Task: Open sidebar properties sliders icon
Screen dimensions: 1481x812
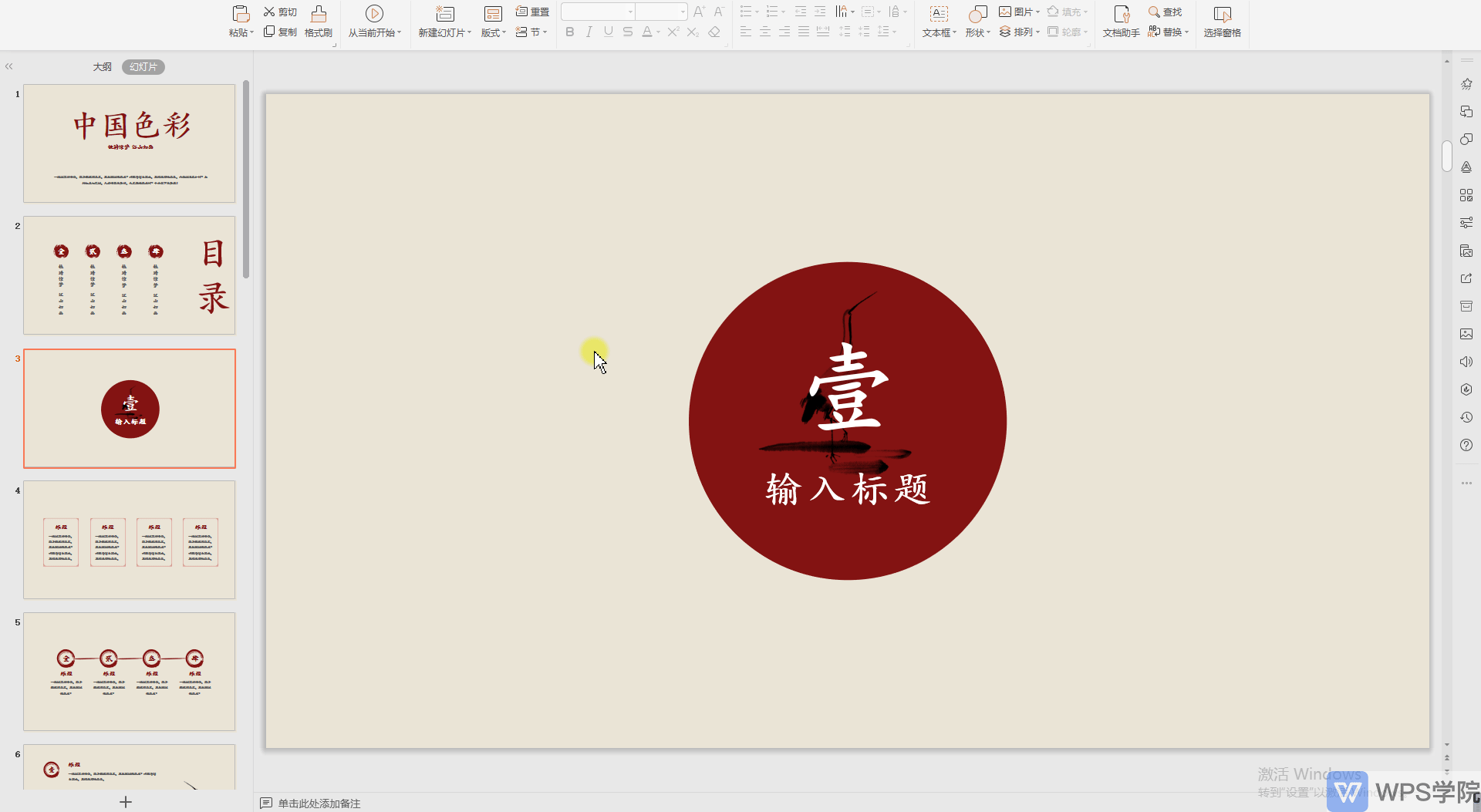Action: (x=1466, y=223)
